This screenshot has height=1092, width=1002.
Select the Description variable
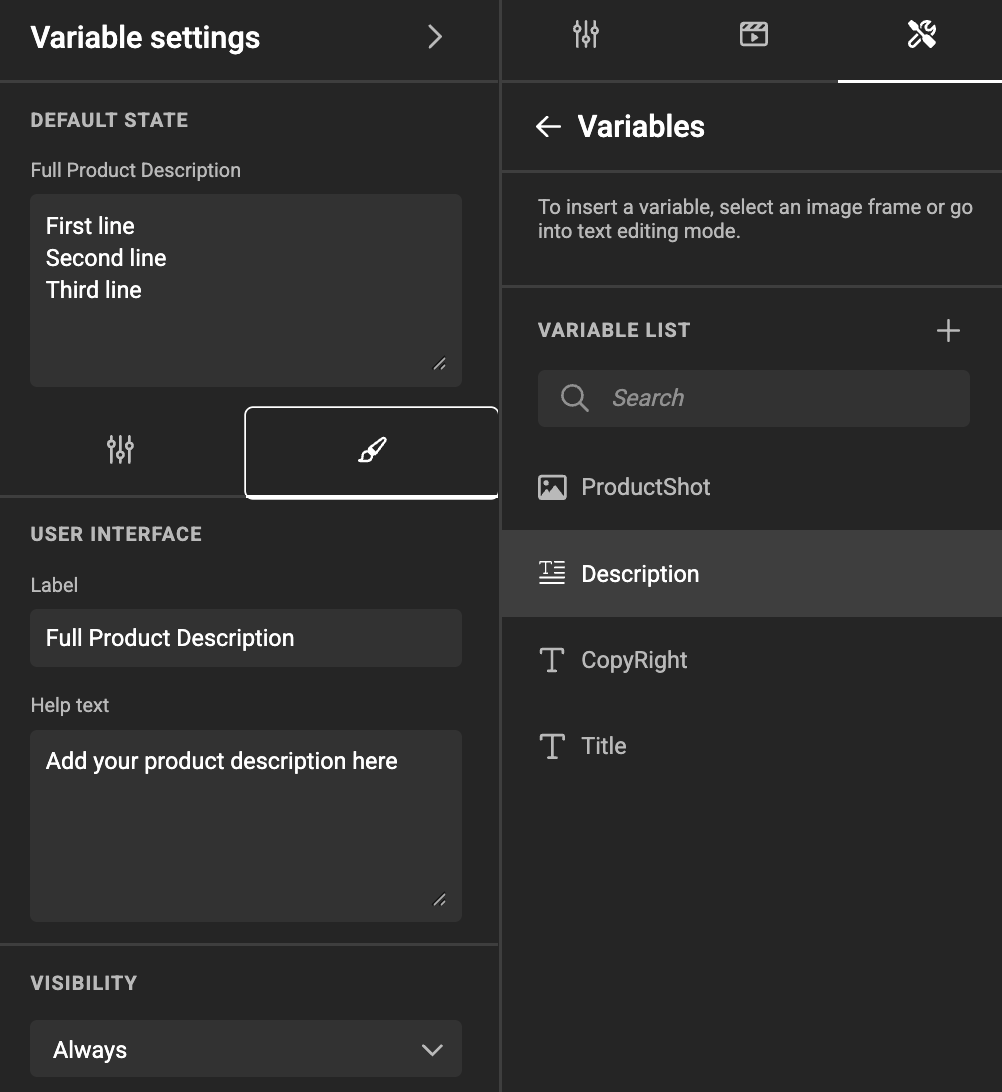click(751, 574)
